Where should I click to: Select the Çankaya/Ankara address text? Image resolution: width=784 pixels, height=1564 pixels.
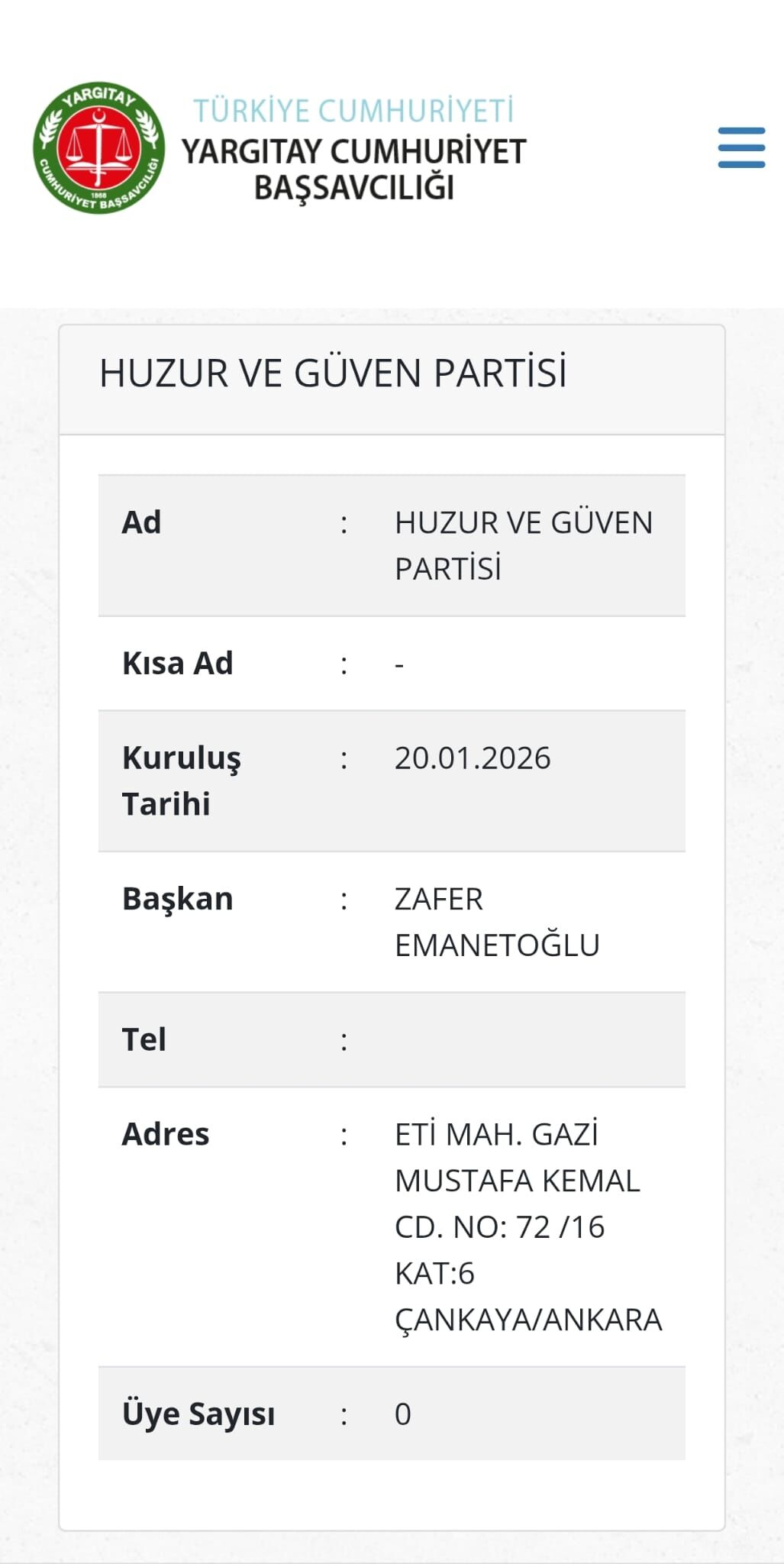tap(528, 1320)
